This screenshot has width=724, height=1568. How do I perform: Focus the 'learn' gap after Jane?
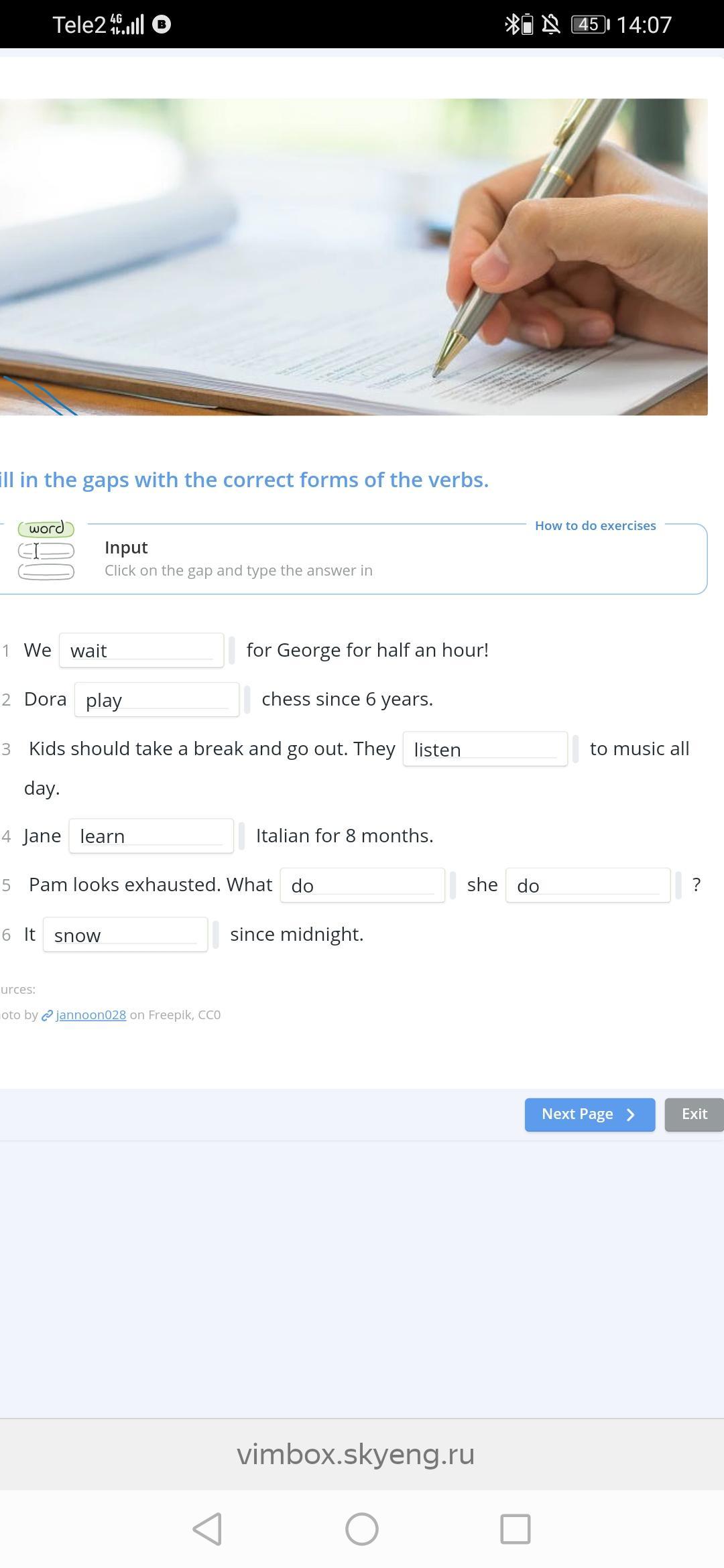tap(151, 836)
